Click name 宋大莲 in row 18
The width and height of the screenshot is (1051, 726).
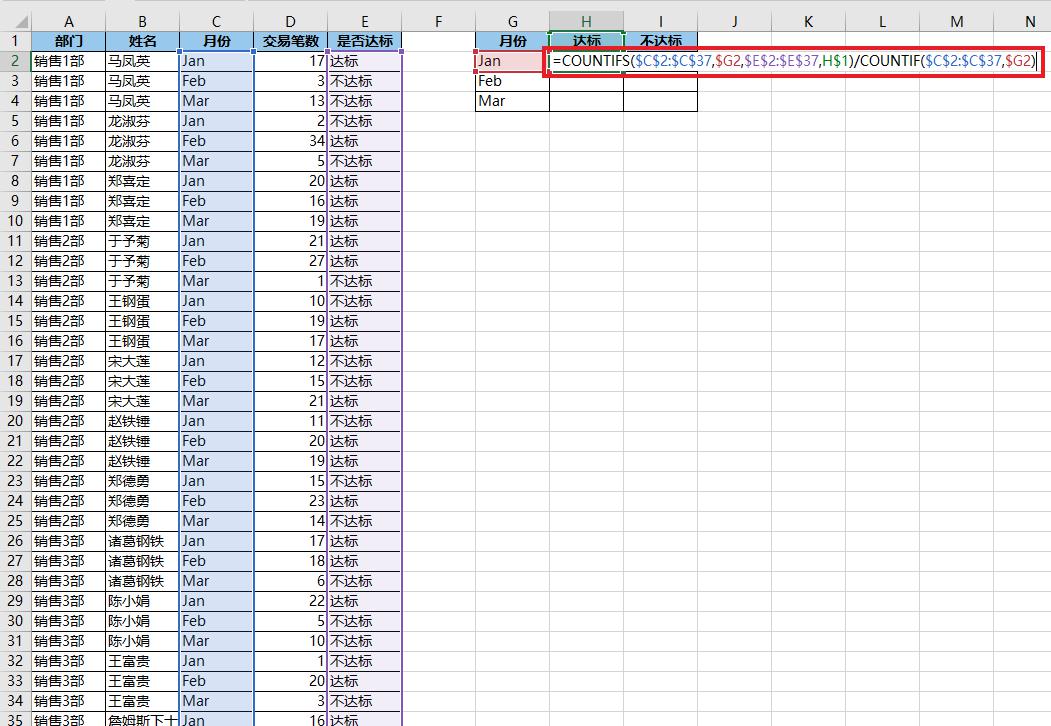[x=142, y=381]
